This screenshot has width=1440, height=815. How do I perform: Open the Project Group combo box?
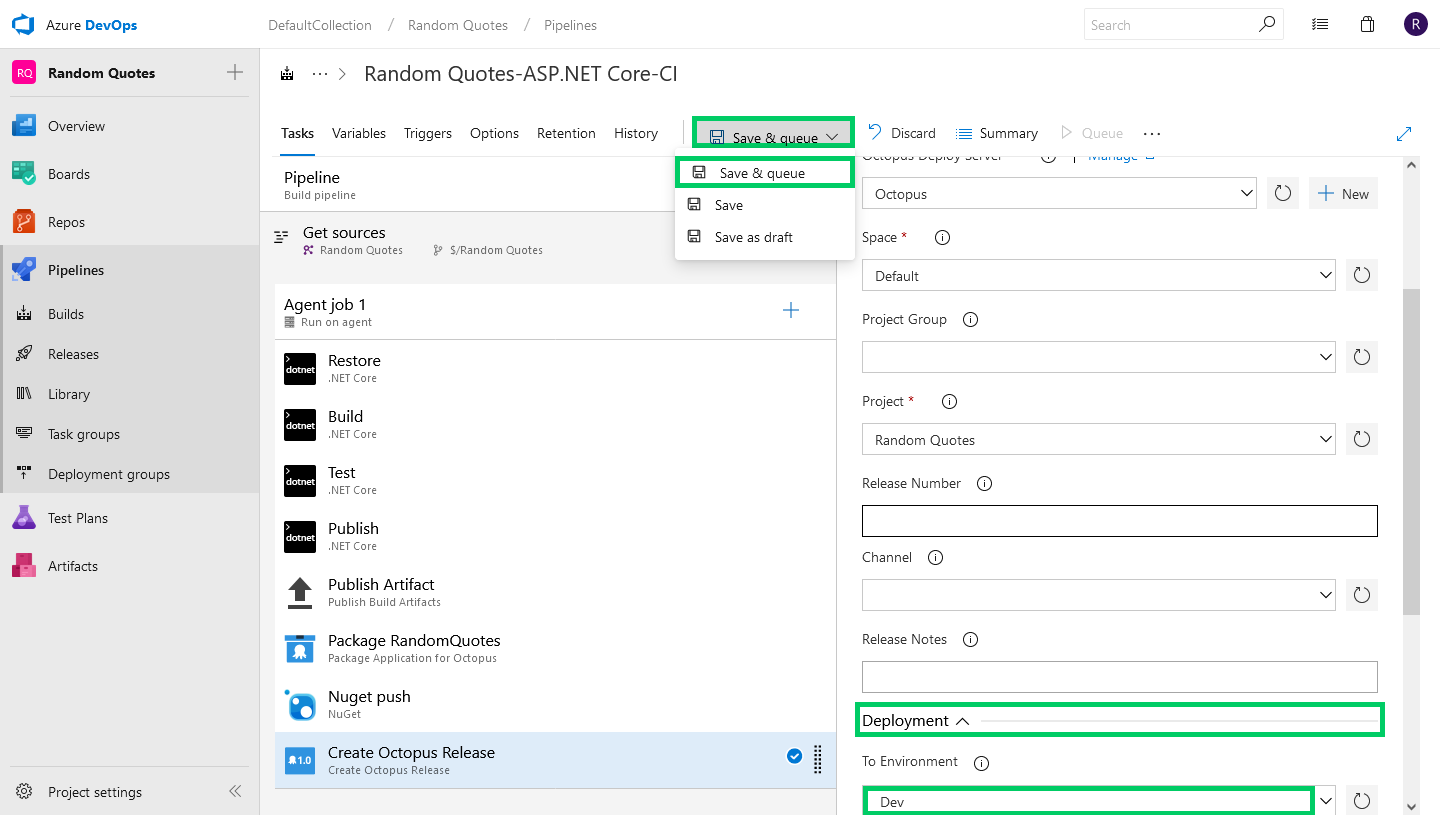click(x=1098, y=357)
